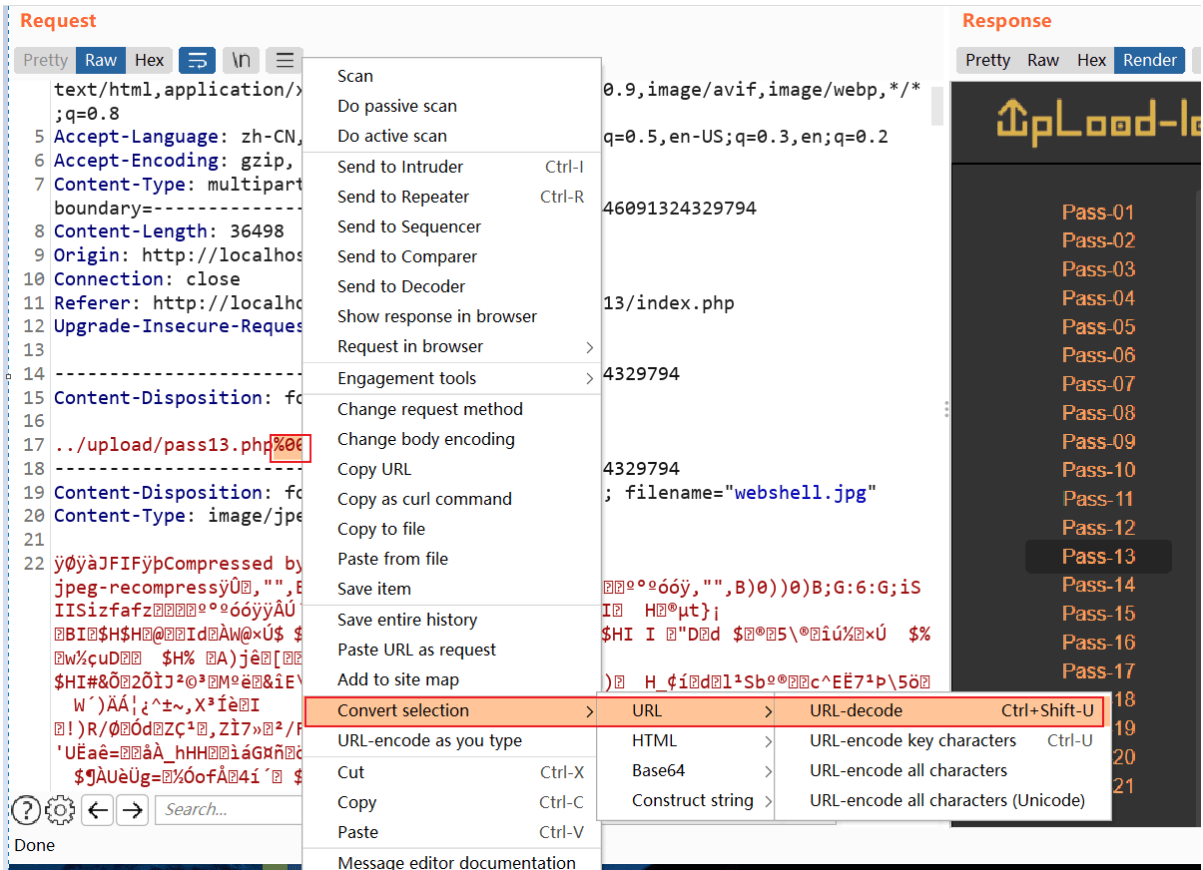
Task: Choose URL-decode from the submenu
Action: [x=942, y=711]
